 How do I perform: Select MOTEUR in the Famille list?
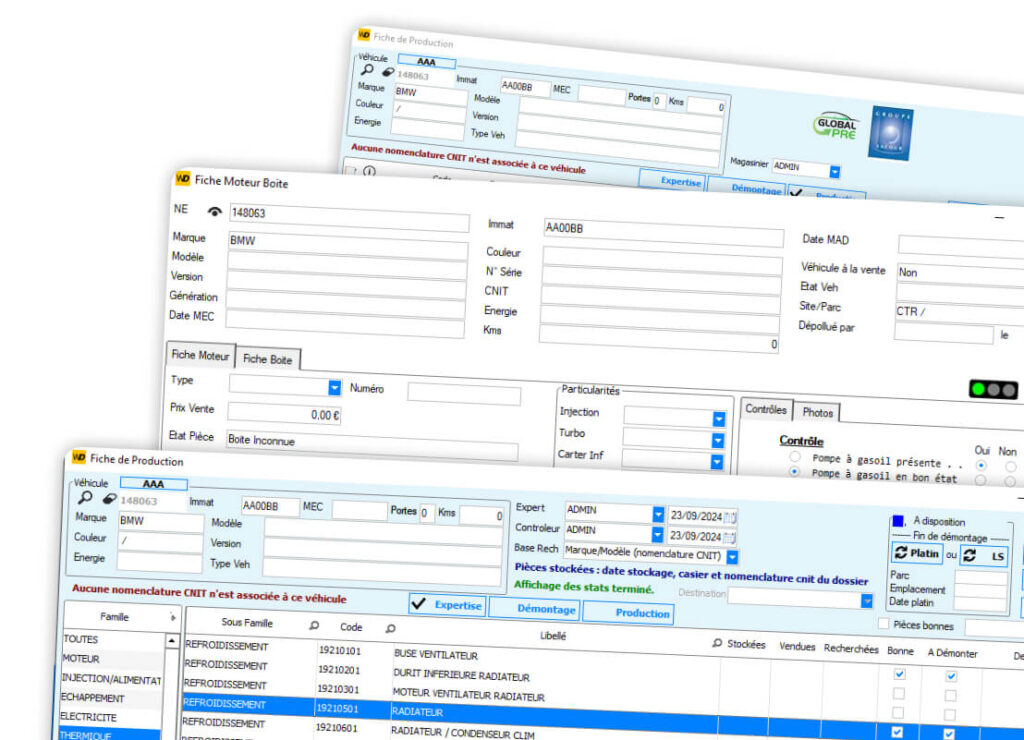(x=112, y=659)
